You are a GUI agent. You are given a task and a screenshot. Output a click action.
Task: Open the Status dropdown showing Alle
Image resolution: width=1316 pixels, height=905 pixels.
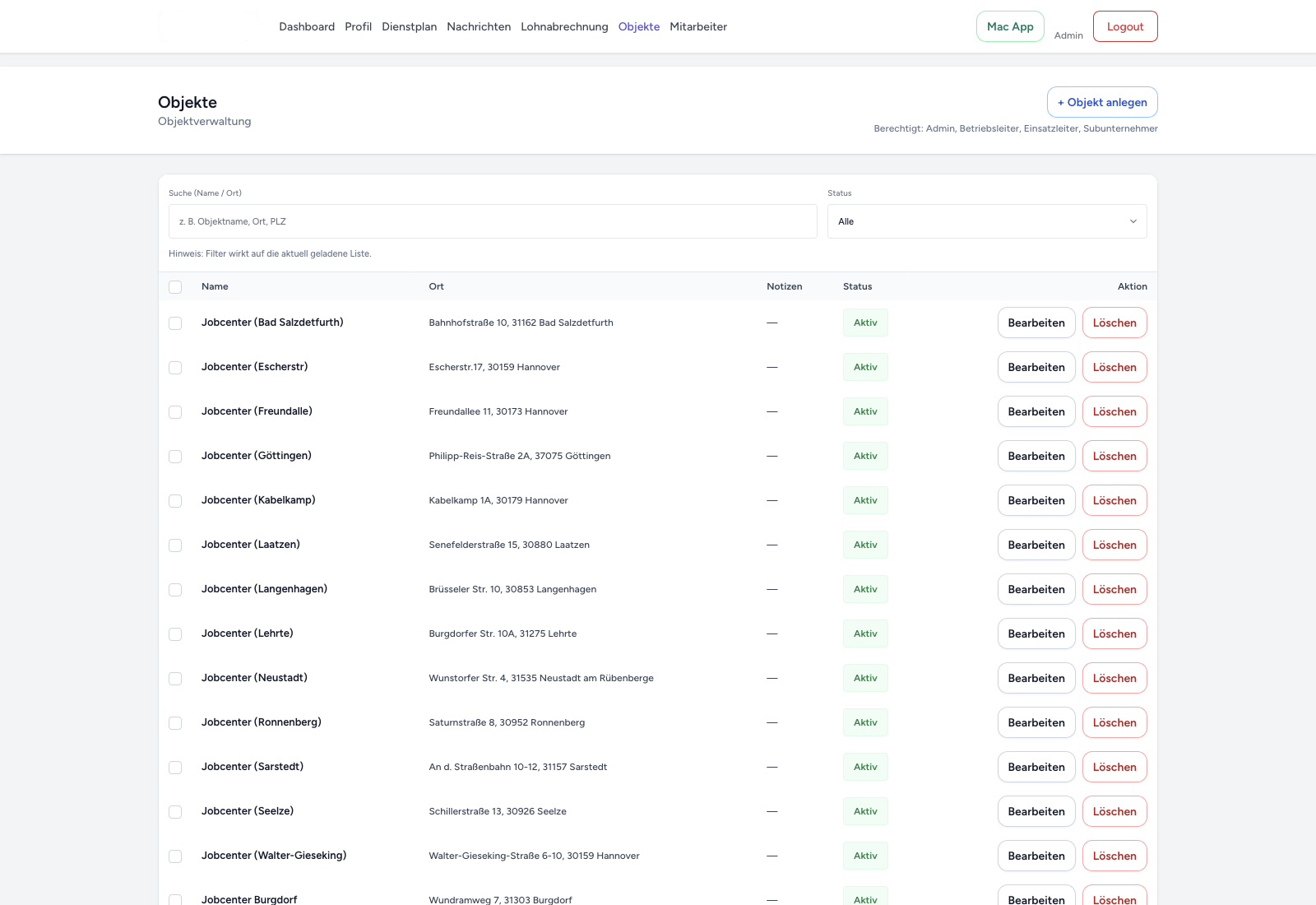point(986,220)
